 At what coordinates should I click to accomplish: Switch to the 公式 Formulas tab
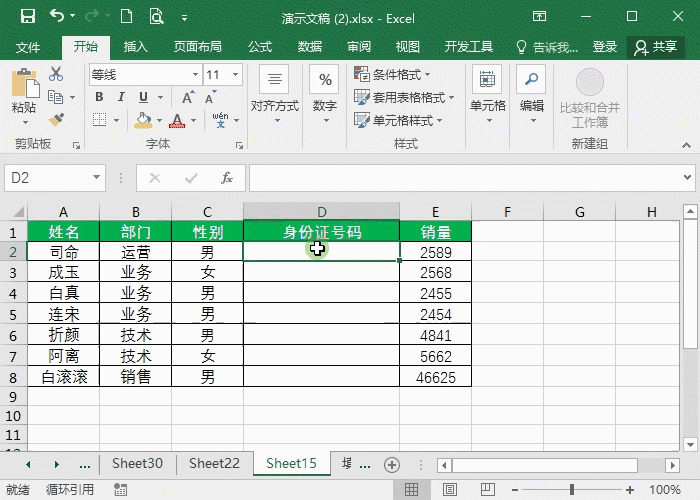pyautogui.click(x=260, y=47)
